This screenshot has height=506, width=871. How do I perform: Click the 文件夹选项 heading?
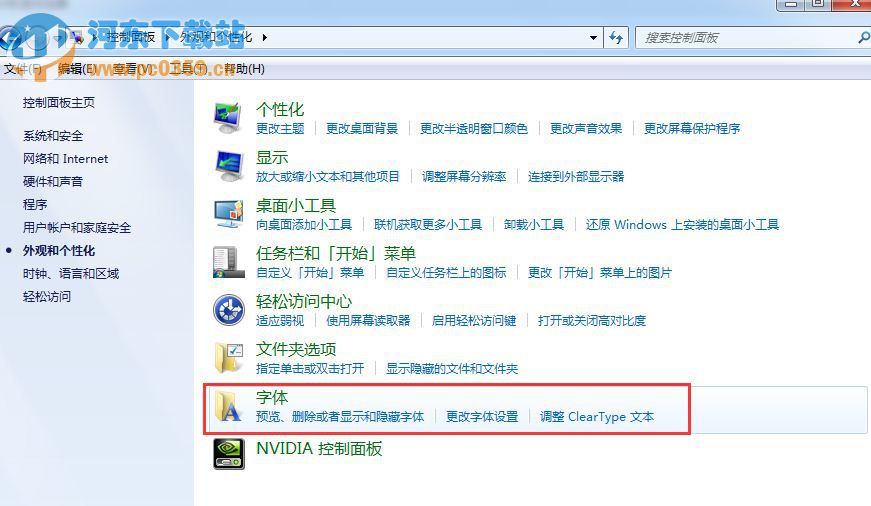click(296, 349)
